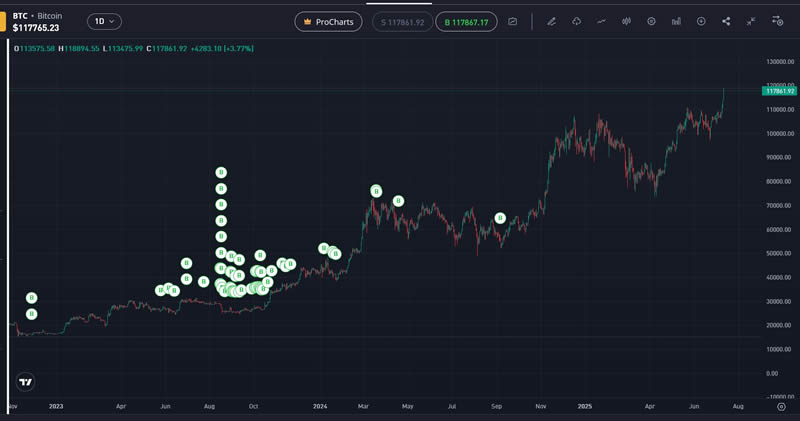Select the buy marker near September 2024
This screenshot has height=421, width=800.
(500, 218)
